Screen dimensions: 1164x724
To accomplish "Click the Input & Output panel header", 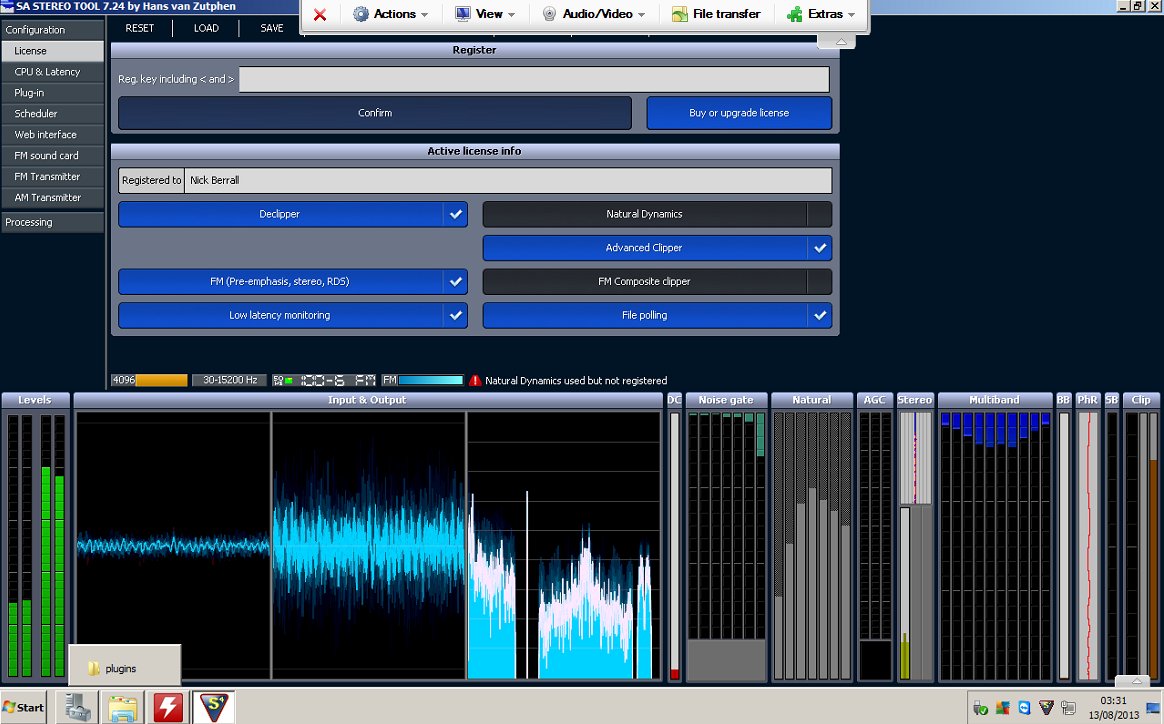I will click(367, 400).
